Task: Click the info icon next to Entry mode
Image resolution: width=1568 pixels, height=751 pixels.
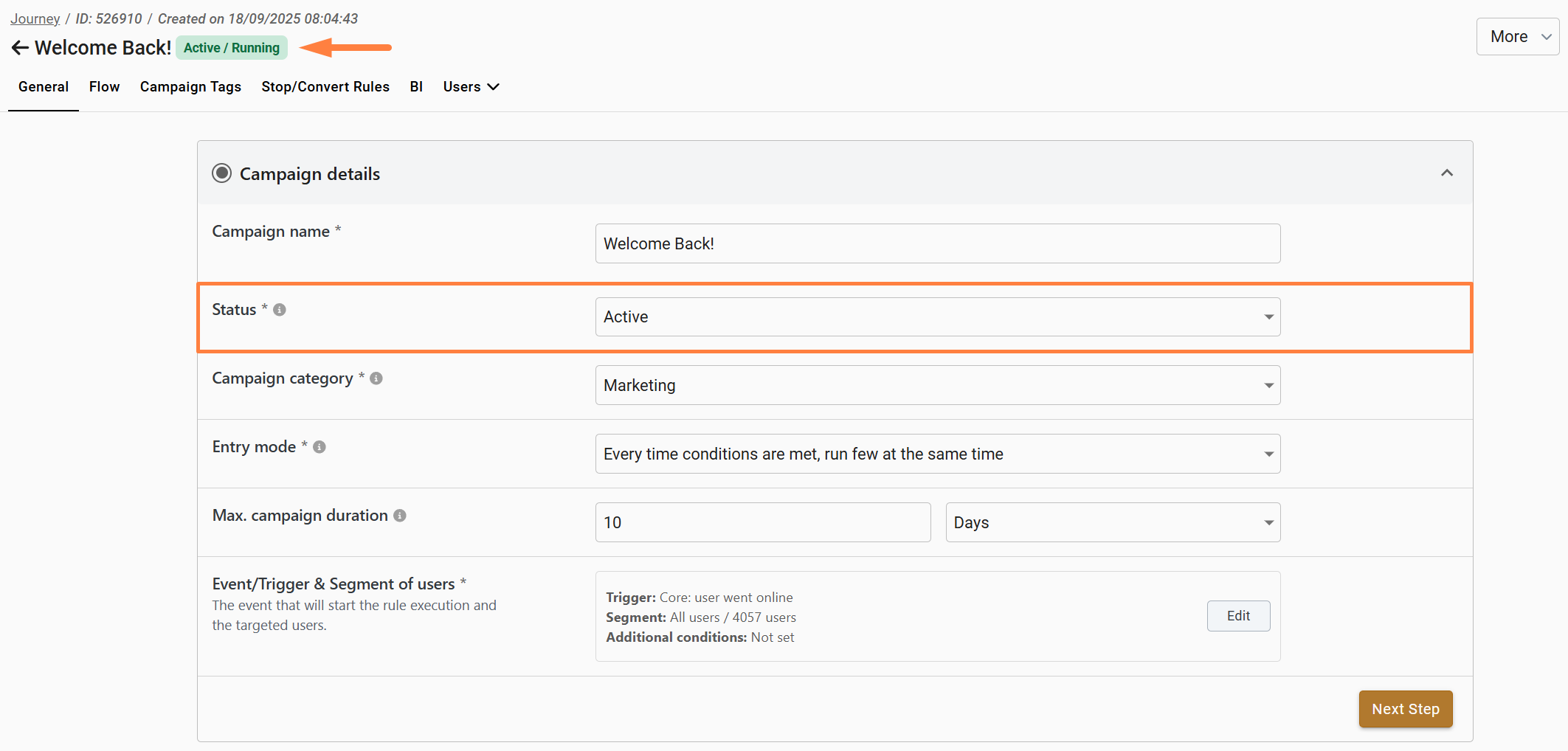Action: pos(320,447)
